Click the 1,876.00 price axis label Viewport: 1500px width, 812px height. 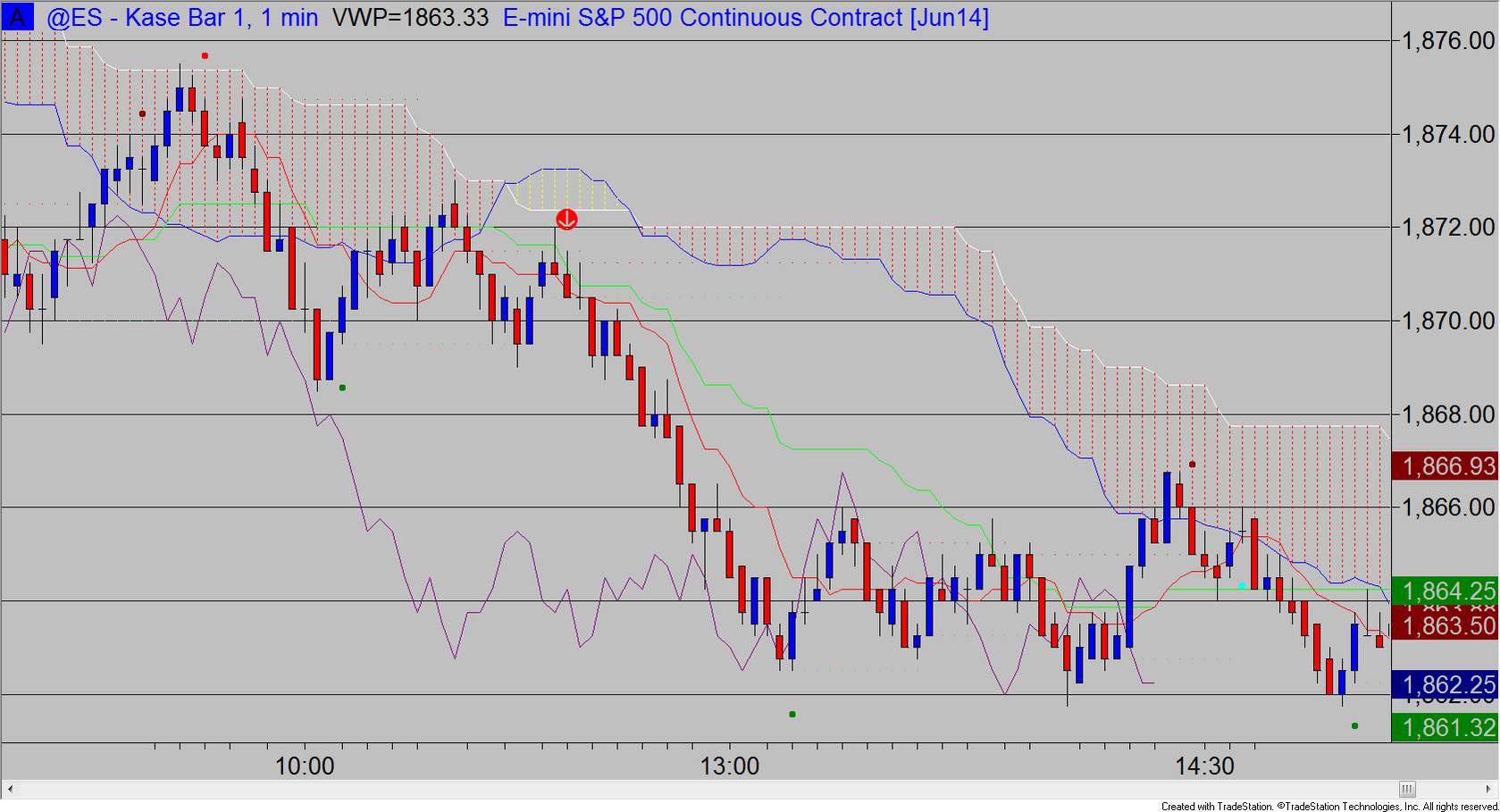click(x=1448, y=41)
